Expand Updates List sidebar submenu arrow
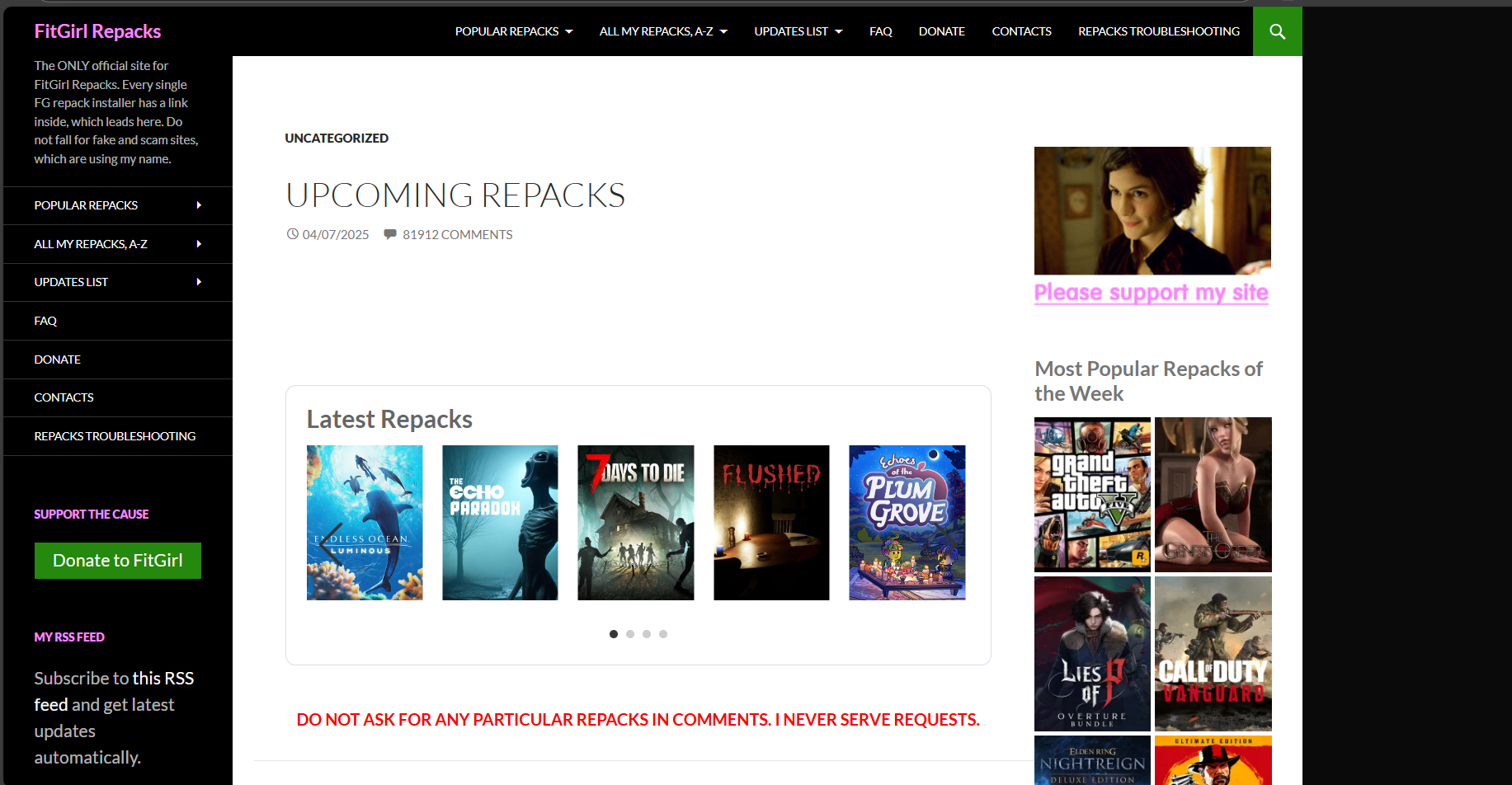Image resolution: width=1512 pixels, height=785 pixels. coord(199,282)
